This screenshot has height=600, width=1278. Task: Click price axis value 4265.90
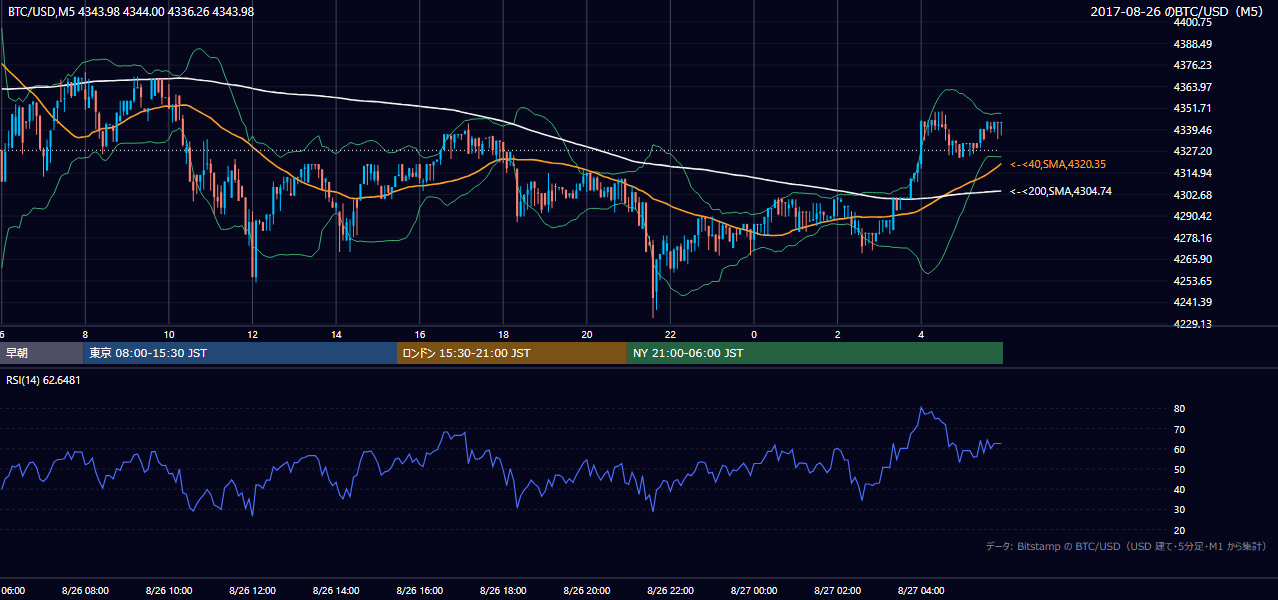1193,259
